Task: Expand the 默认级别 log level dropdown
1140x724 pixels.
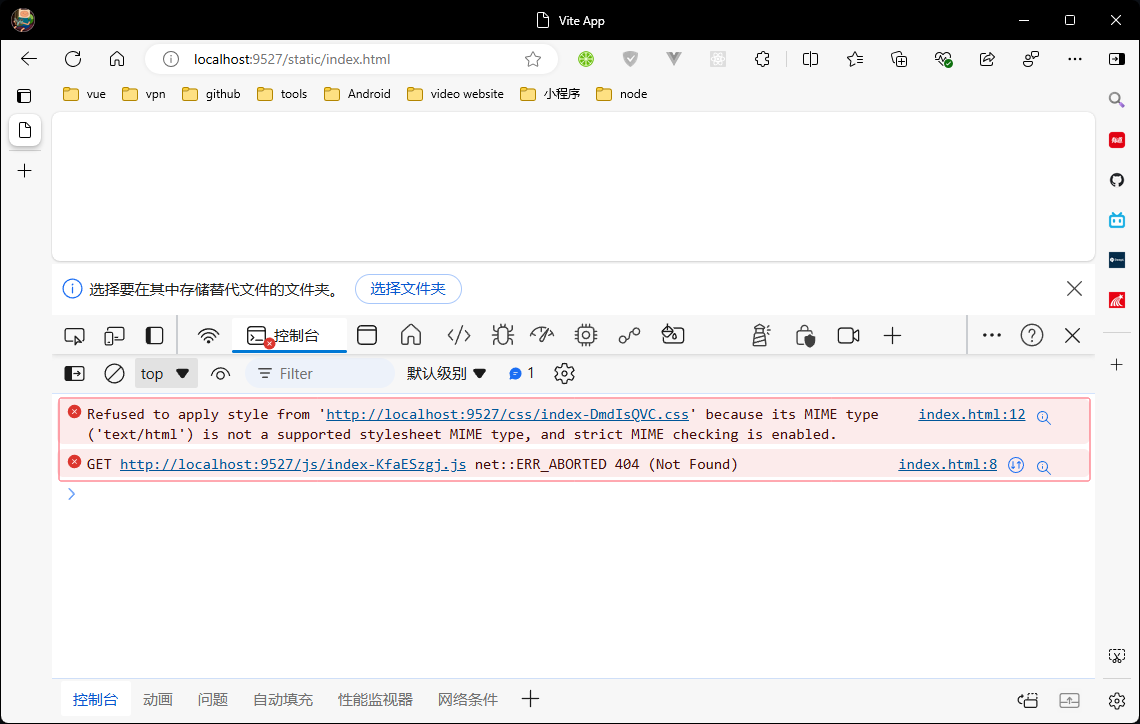Action: [x=446, y=374]
